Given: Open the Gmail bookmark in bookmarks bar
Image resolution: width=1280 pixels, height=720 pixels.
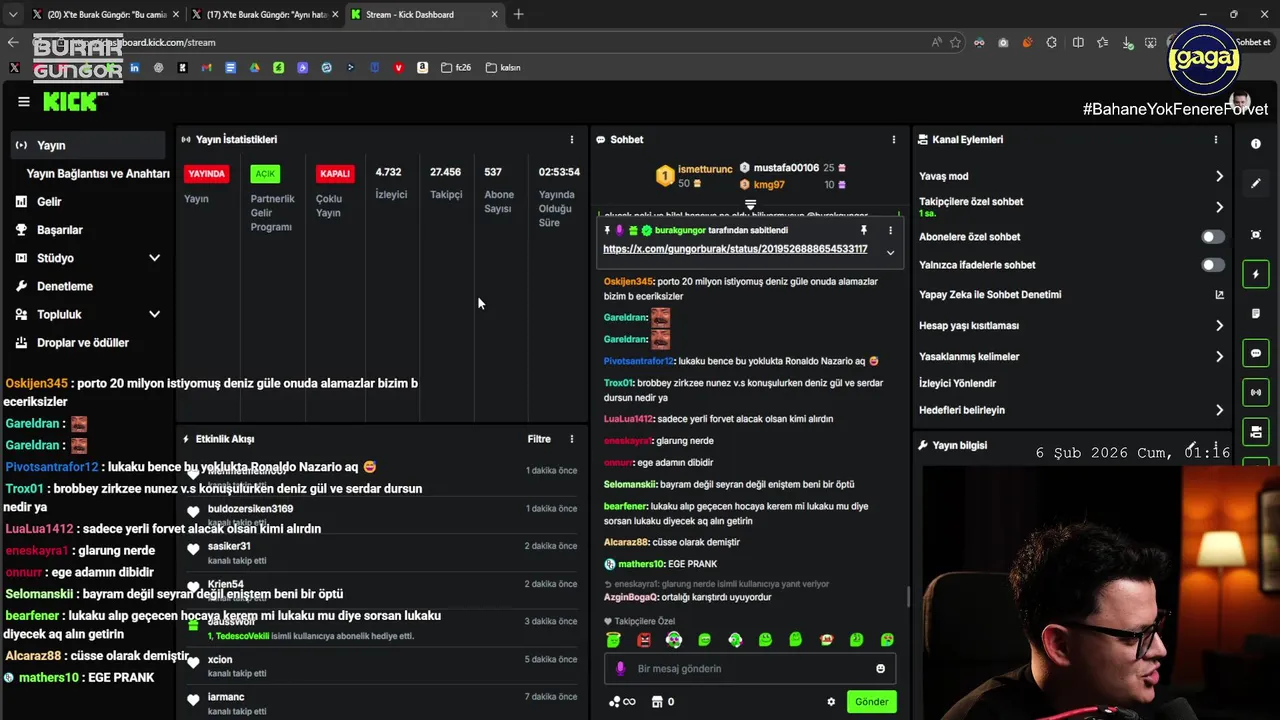Looking at the screenshot, I should [206, 68].
